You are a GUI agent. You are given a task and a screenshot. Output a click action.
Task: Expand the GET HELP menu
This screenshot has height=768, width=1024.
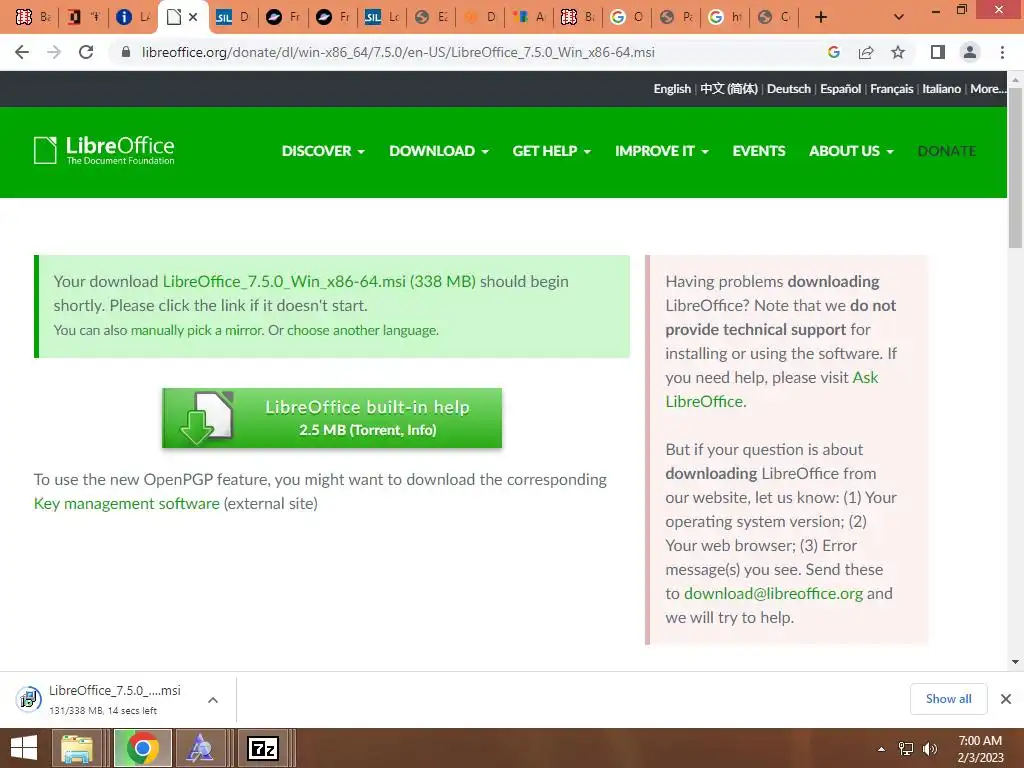coord(552,151)
